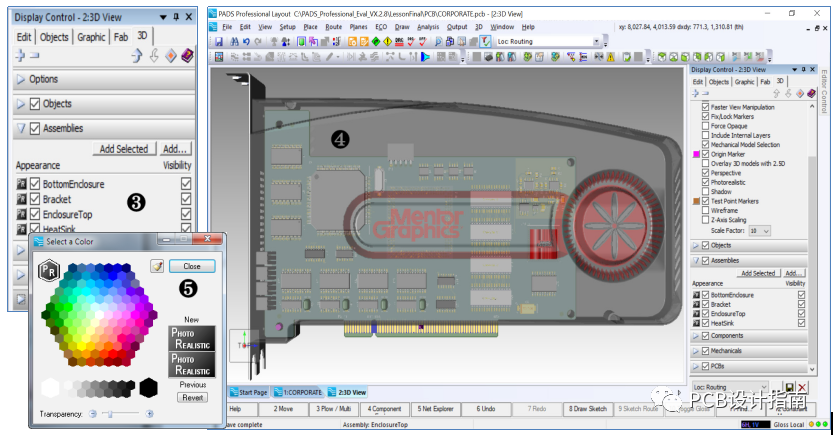Collapse the Assemblies section in left panel
834x436 pixels.
(x=21, y=128)
